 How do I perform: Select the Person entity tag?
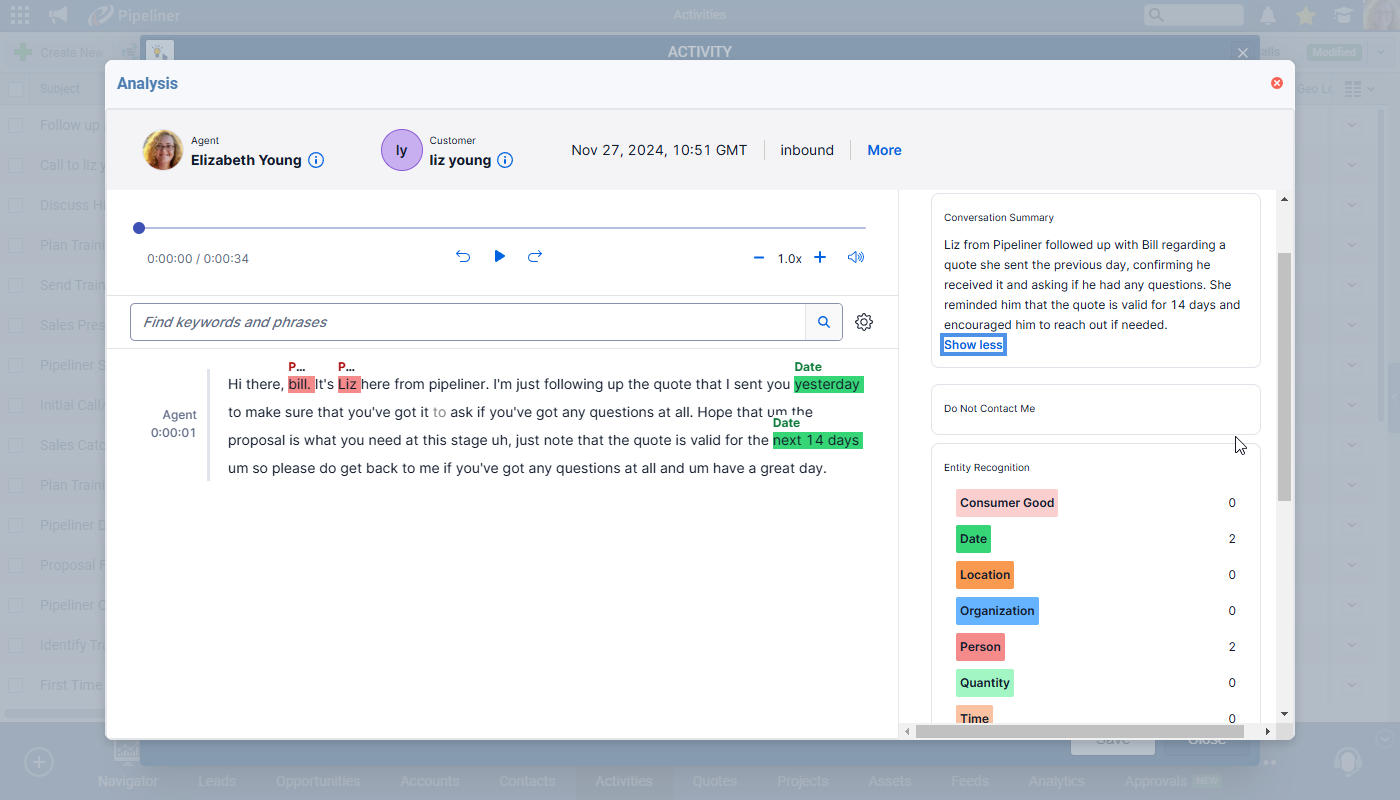click(980, 647)
